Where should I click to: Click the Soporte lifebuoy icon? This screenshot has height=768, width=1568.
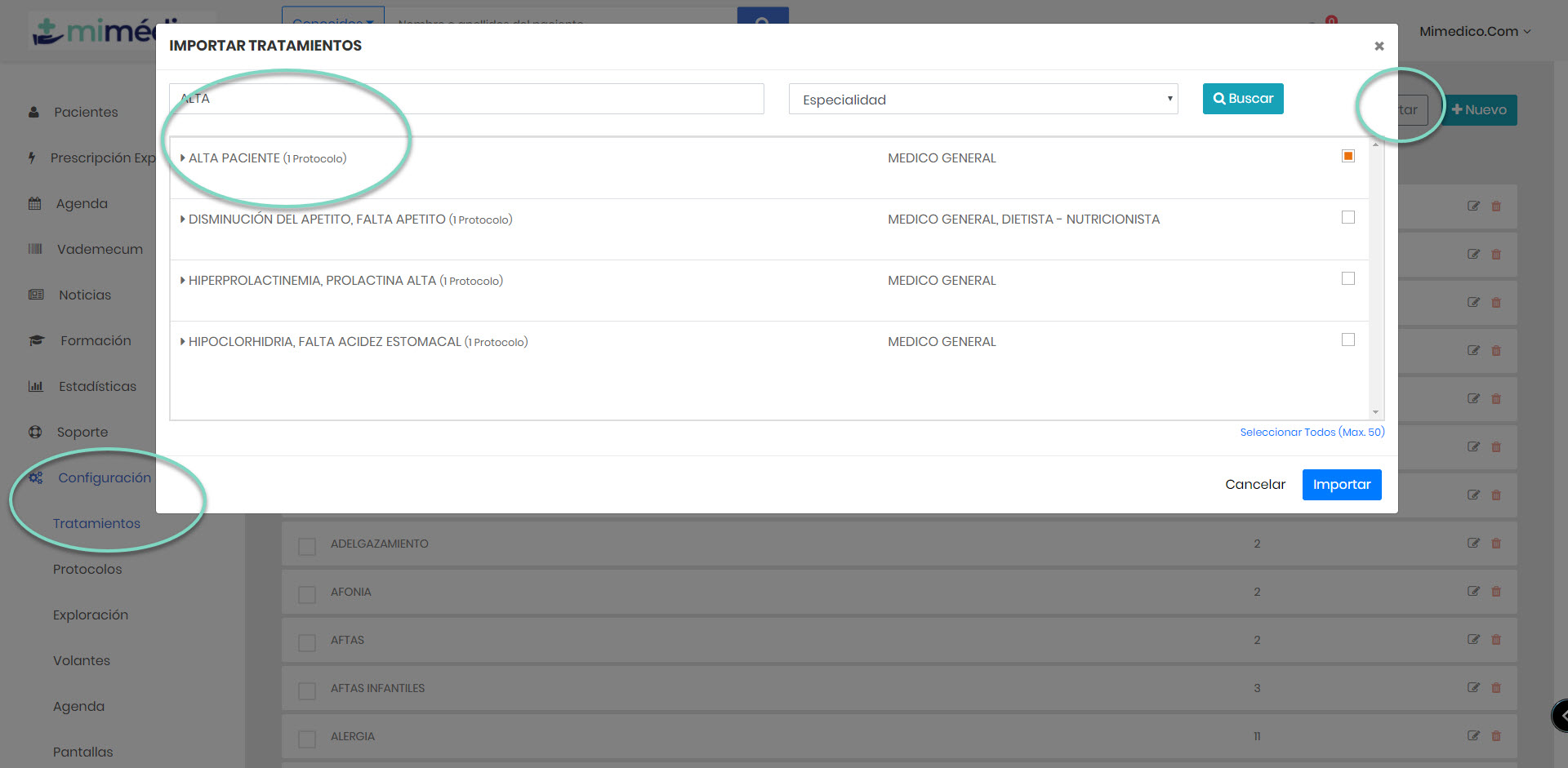[x=35, y=432]
